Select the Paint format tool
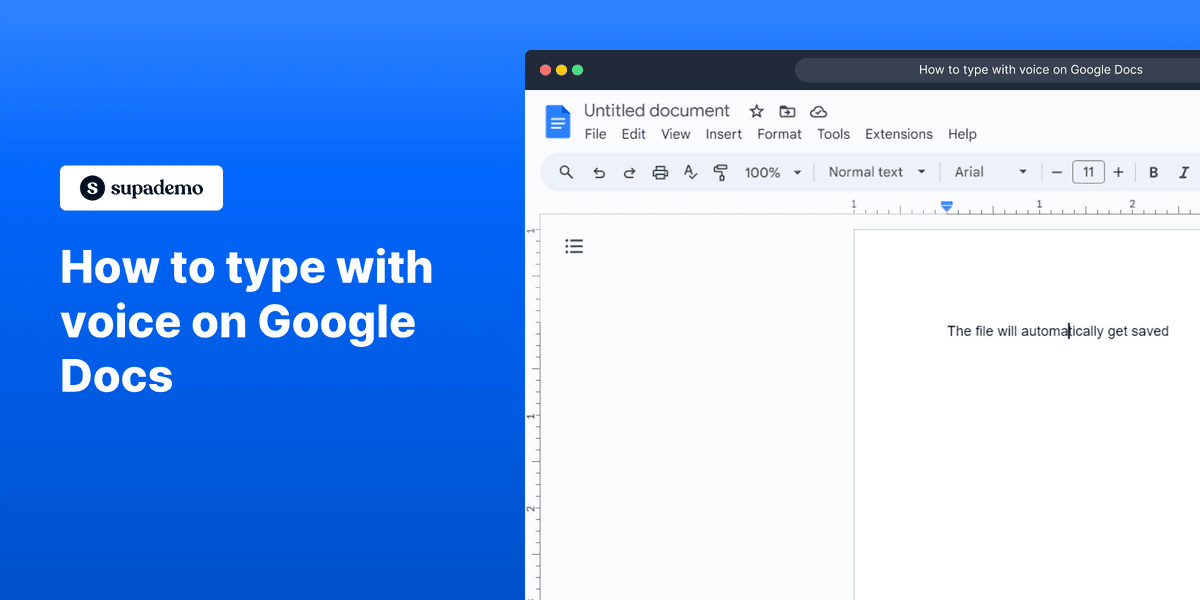 pos(721,172)
